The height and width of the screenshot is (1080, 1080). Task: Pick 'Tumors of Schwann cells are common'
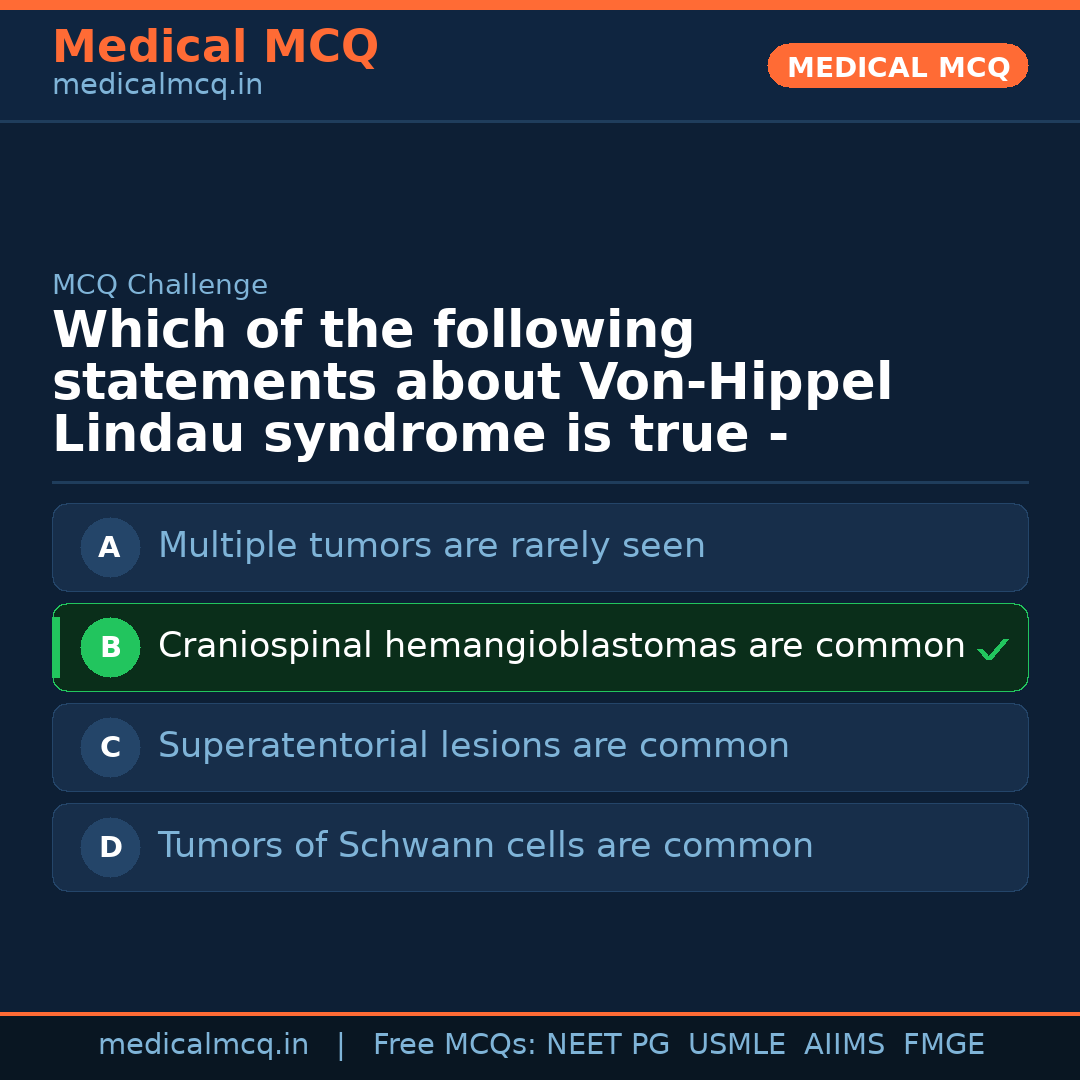pyautogui.click(x=485, y=846)
